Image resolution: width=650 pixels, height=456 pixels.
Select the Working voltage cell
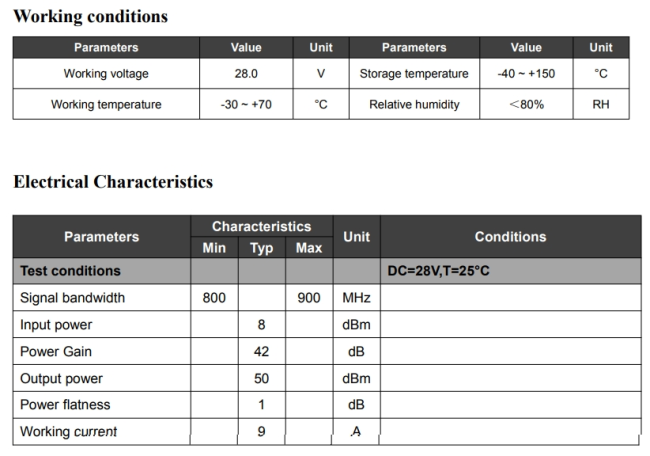click(106, 74)
